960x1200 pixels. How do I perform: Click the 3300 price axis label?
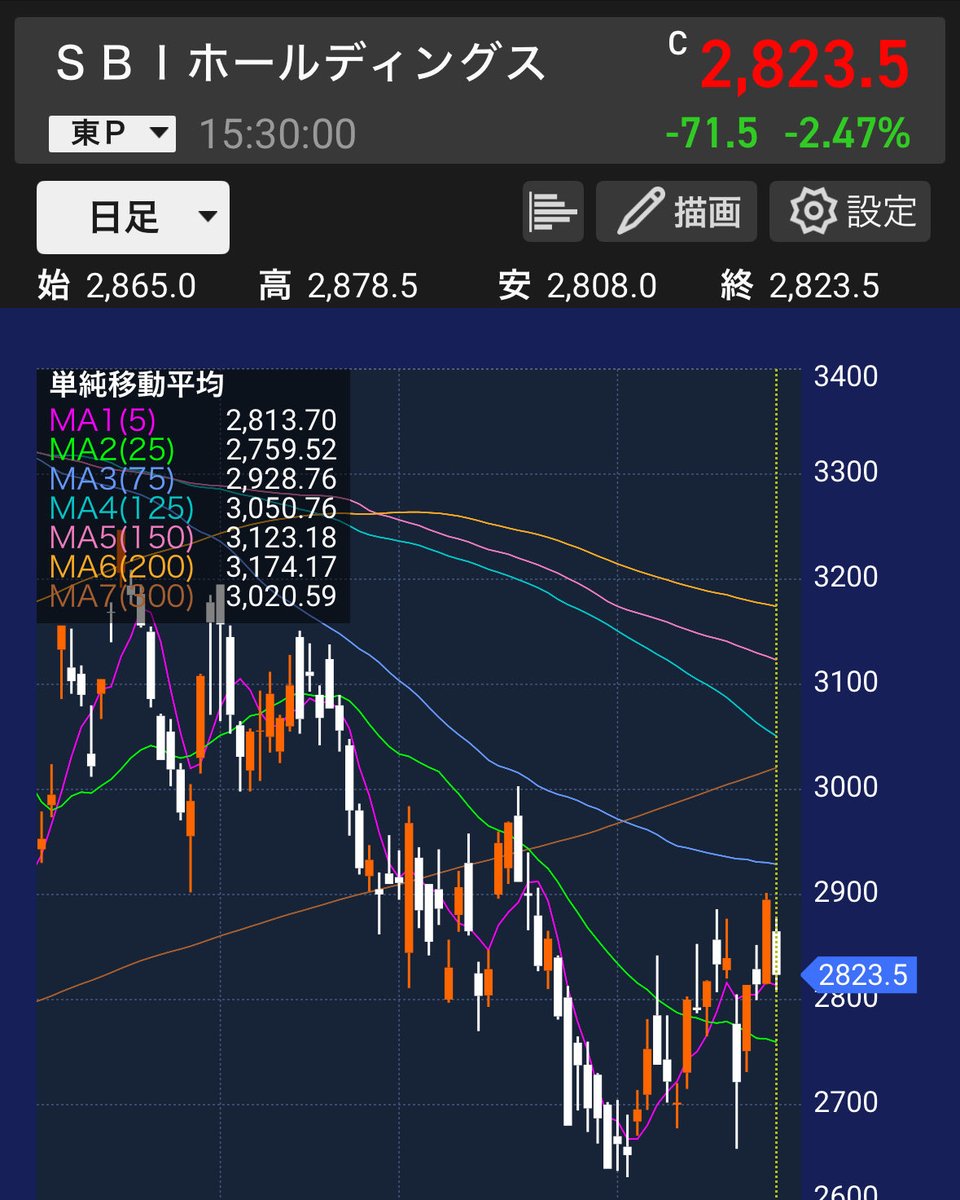coord(846,472)
